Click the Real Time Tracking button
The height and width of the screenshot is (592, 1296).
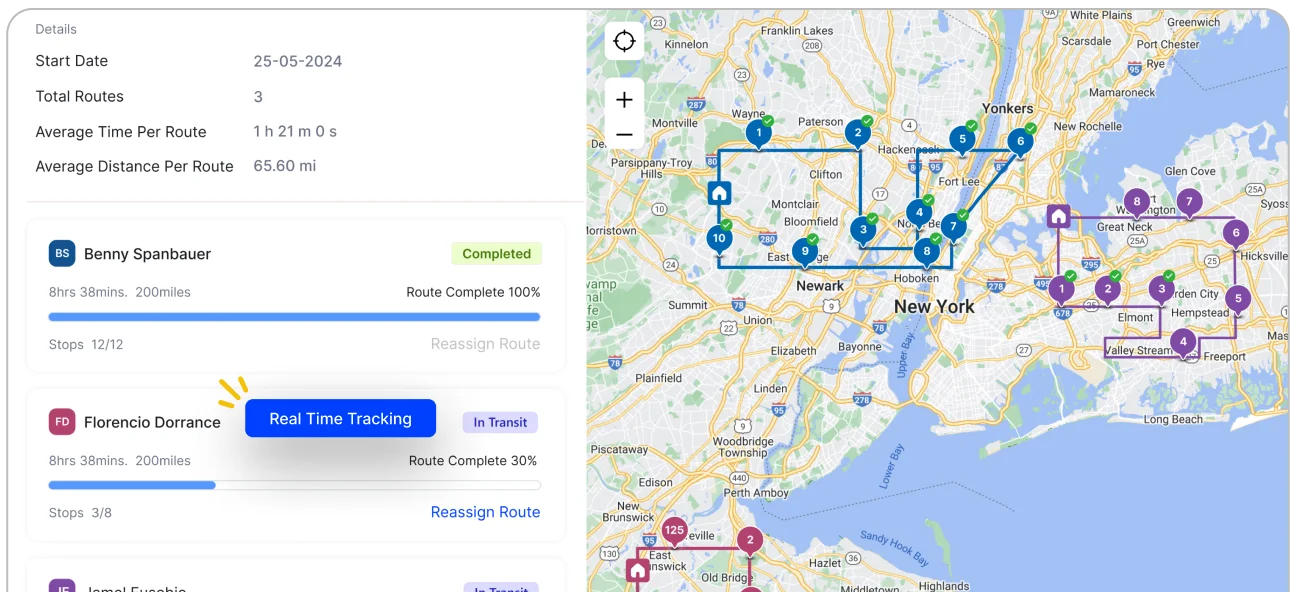tap(340, 419)
